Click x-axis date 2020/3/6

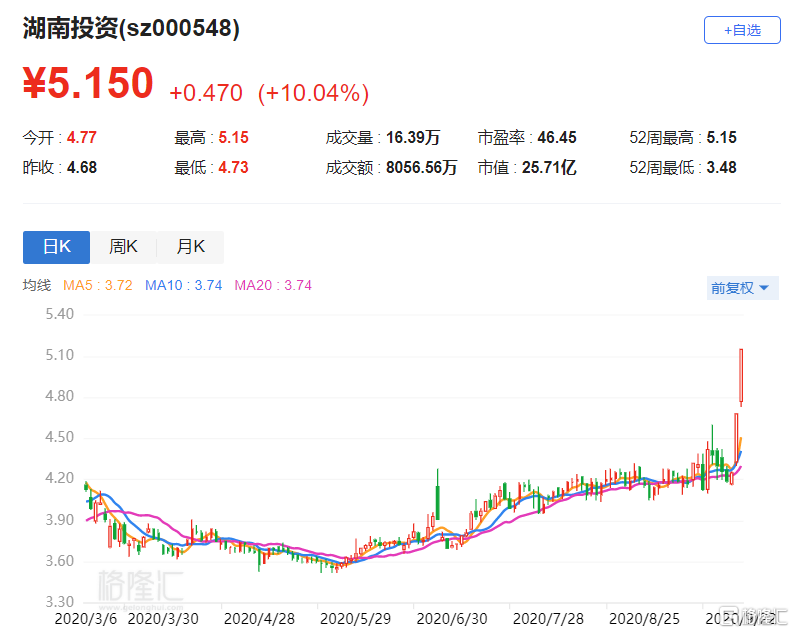[86, 619]
